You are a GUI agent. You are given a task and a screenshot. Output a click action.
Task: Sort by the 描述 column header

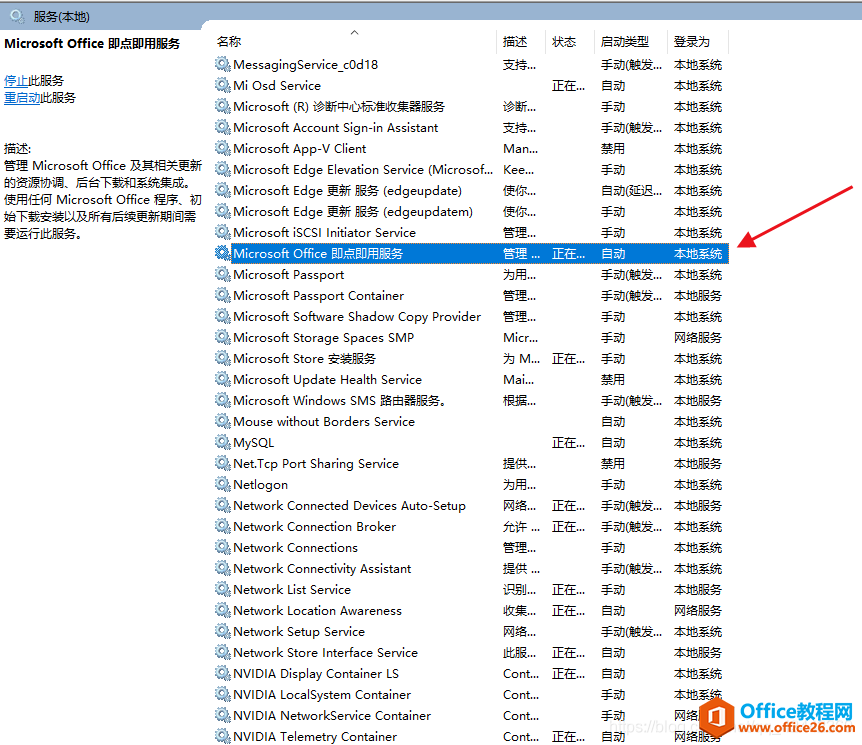(515, 42)
